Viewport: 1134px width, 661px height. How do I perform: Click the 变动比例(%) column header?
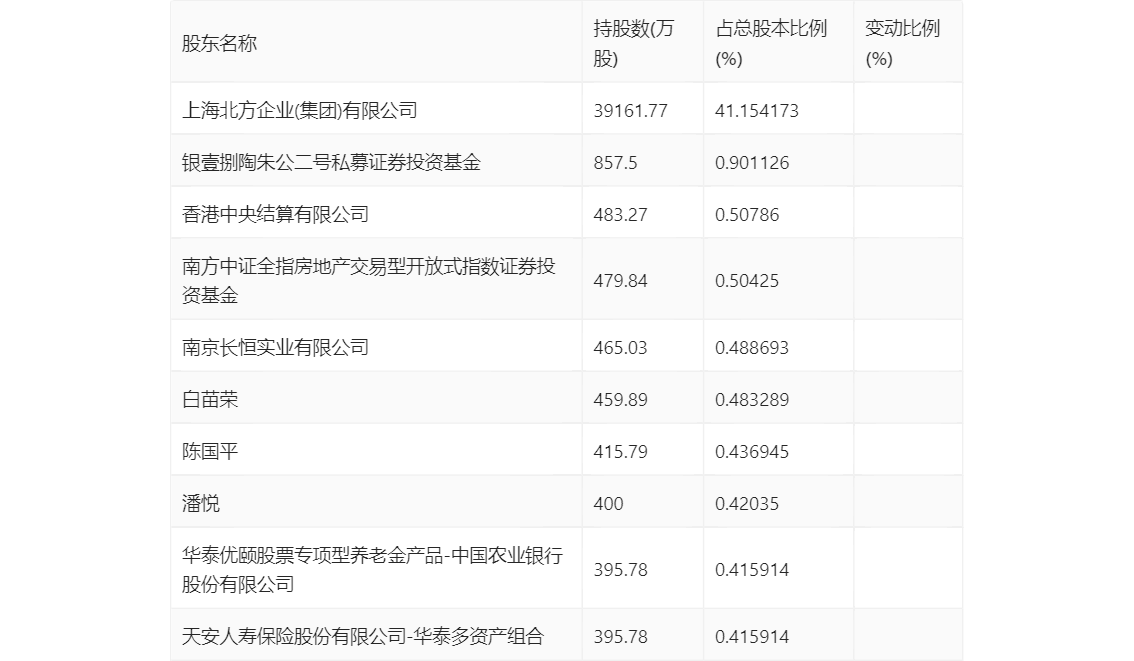[903, 43]
